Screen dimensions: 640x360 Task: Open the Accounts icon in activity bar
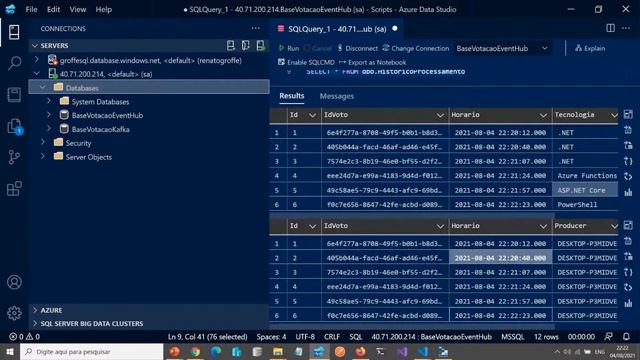point(14,282)
